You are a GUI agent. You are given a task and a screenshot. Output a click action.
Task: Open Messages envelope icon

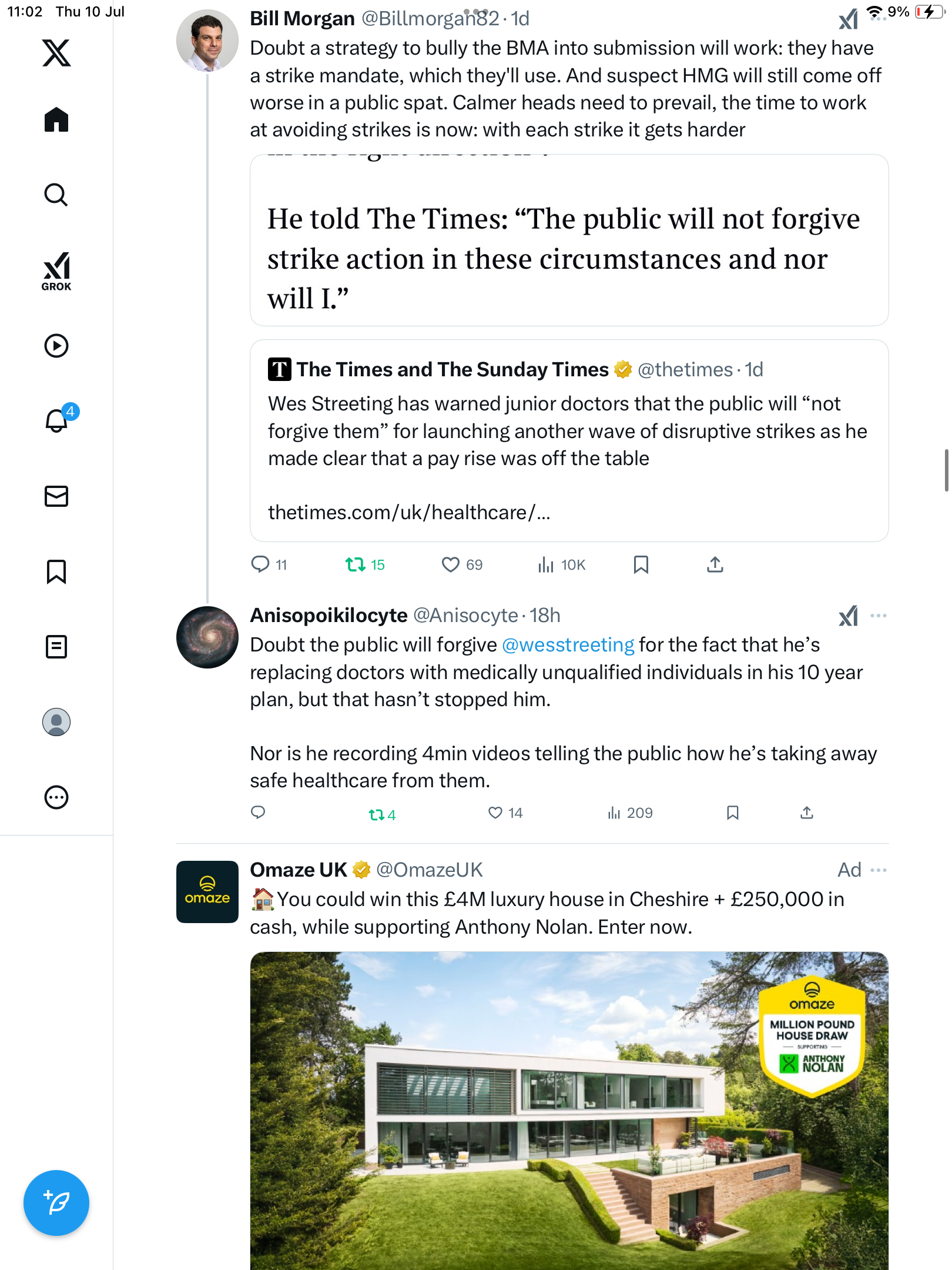56,496
